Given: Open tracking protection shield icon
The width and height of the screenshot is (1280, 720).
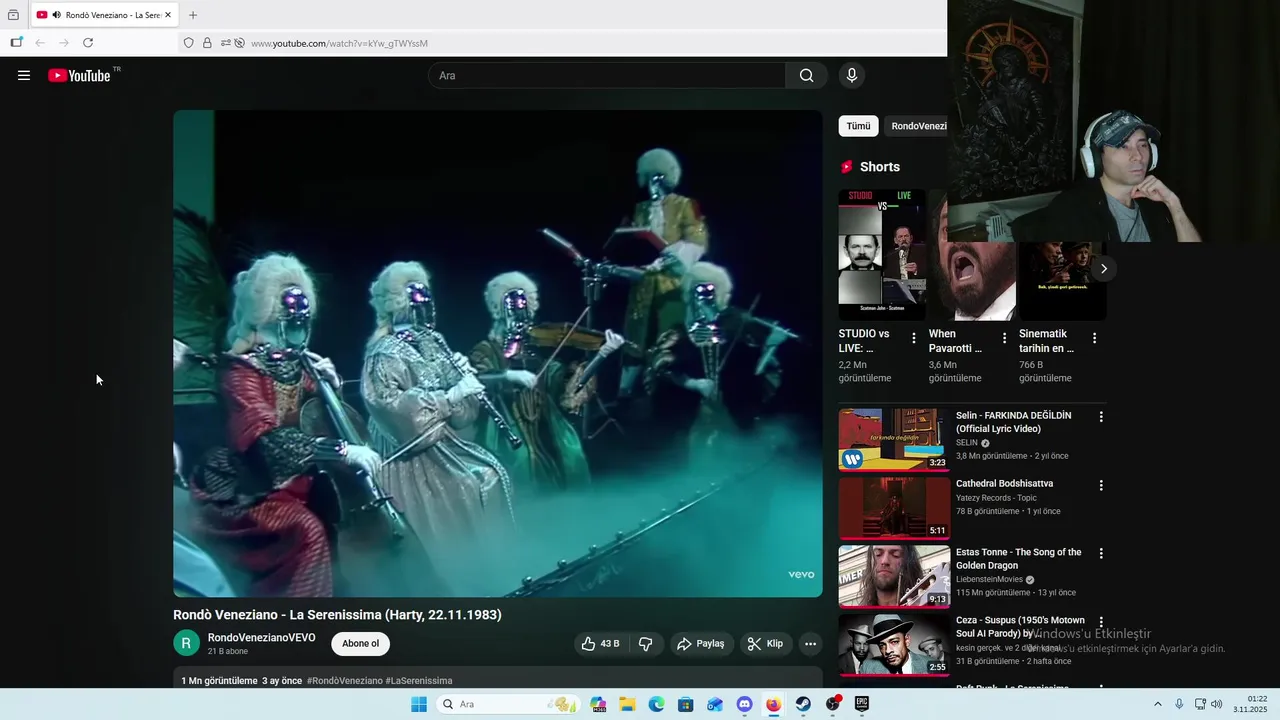Looking at the screenshot, I should coord(188,43).
